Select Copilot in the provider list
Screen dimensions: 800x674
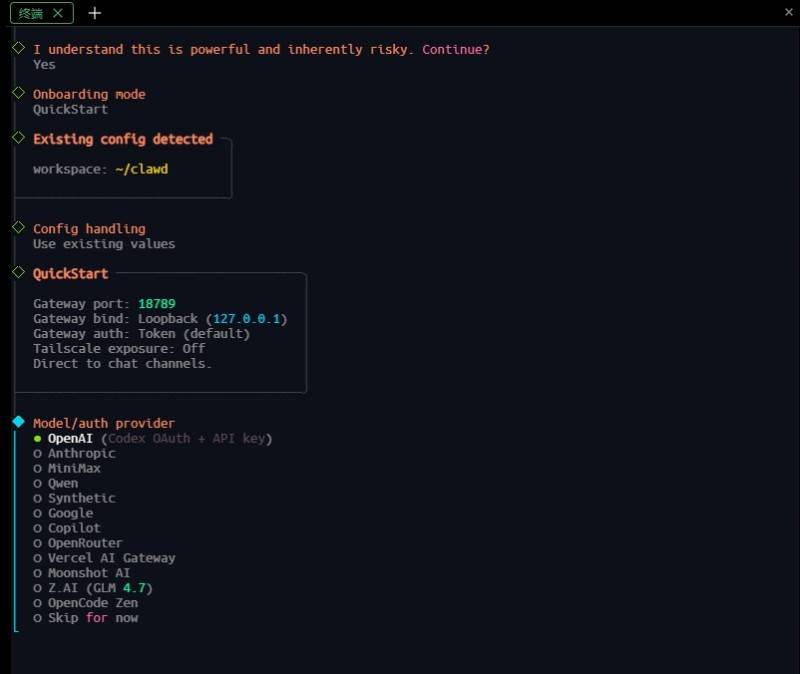point(67,528)
